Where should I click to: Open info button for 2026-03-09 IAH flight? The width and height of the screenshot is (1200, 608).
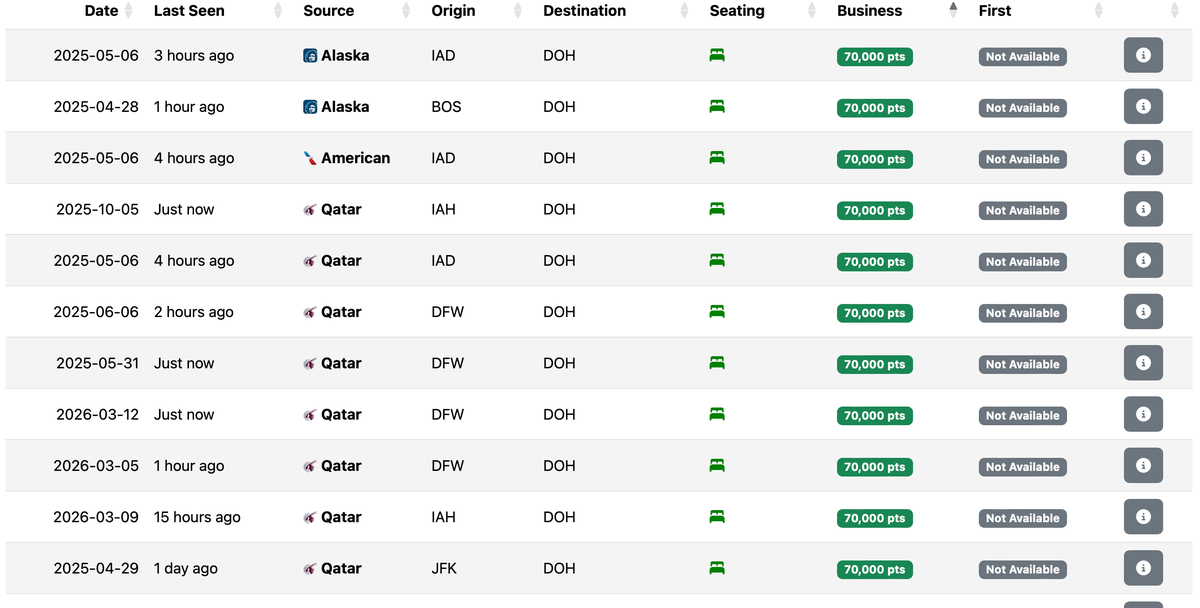click(1143, 517)
